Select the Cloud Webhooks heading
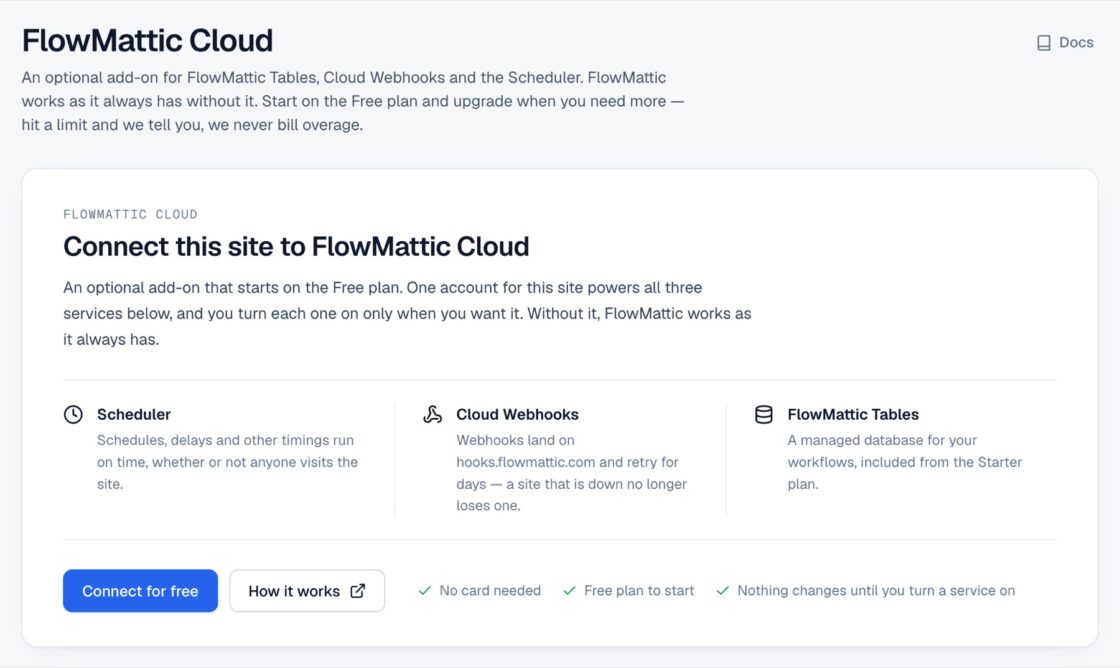Viewport: 1120px width, 668px height. tap(517, 414)
